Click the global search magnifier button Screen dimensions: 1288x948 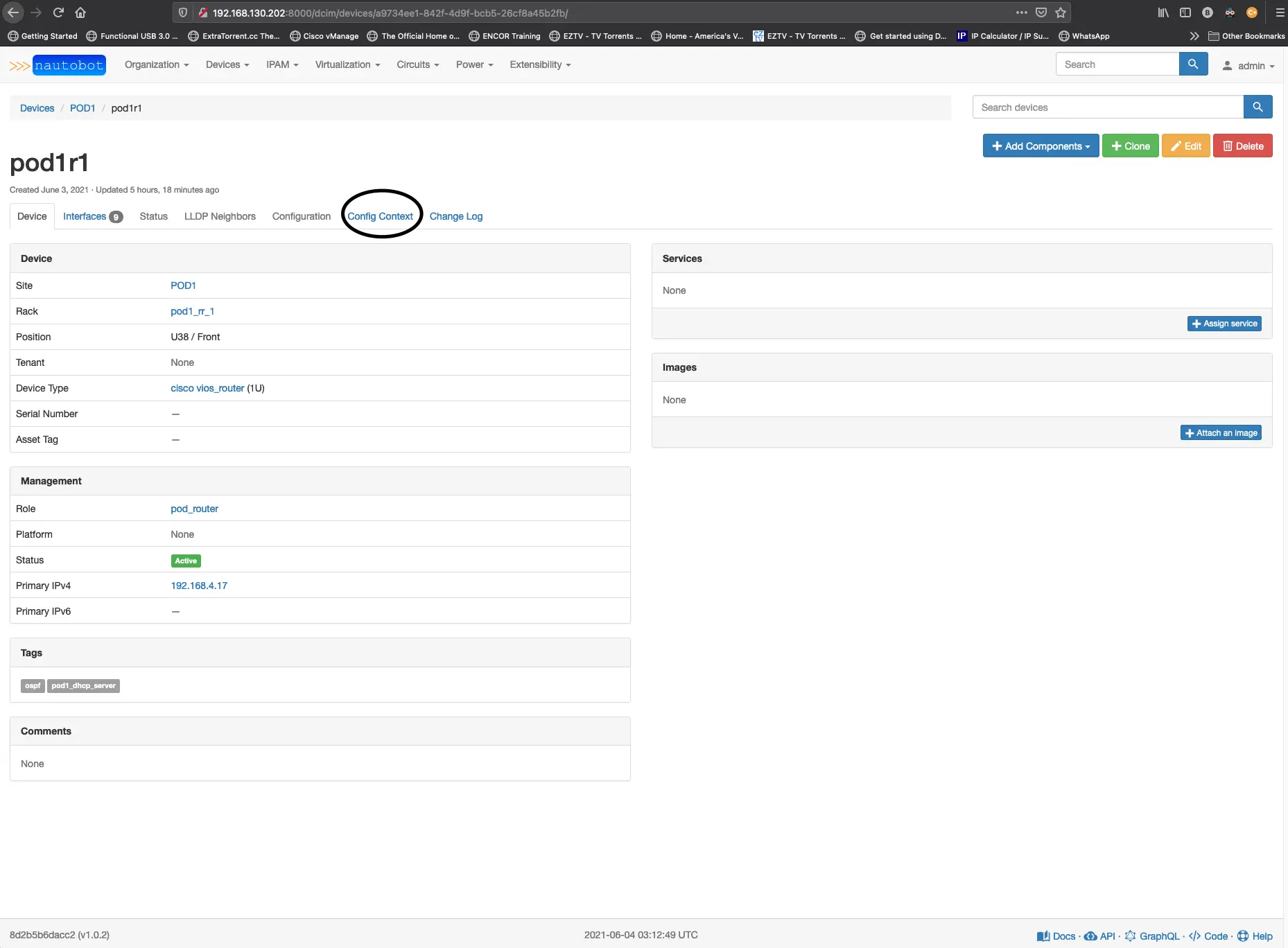[1193, 64]
